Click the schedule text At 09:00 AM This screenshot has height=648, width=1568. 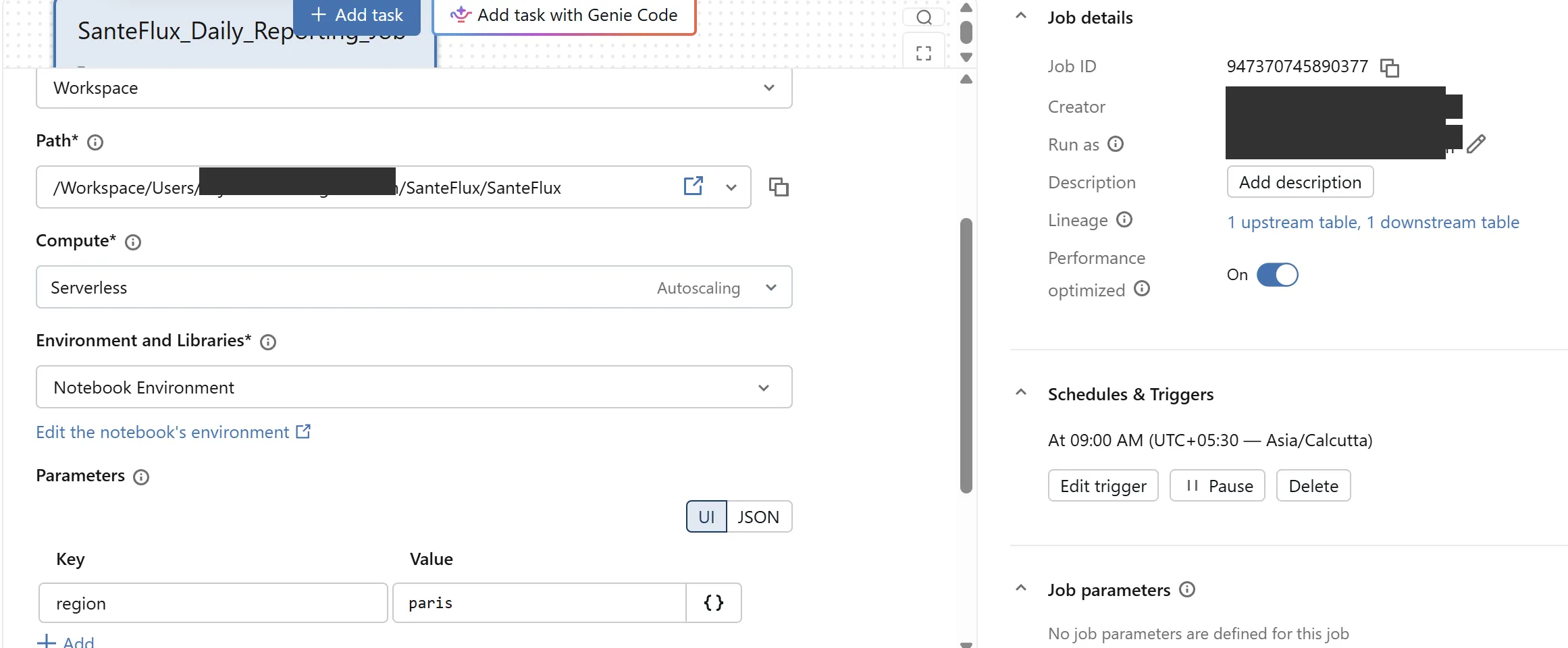pyautogui.click(x=1209, y=440)
